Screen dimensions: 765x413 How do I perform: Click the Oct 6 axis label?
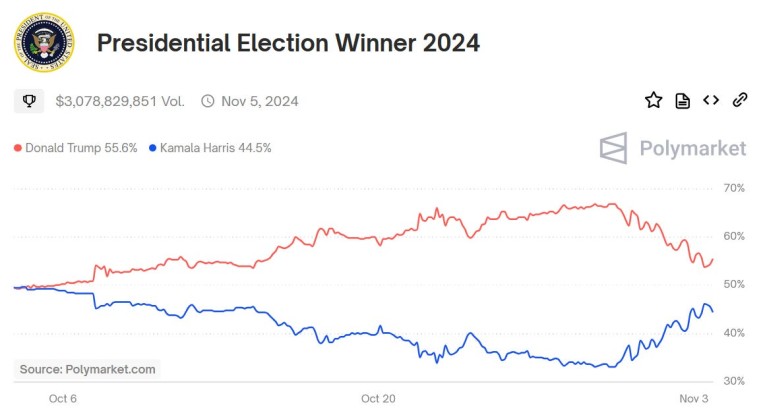point(62,398)
